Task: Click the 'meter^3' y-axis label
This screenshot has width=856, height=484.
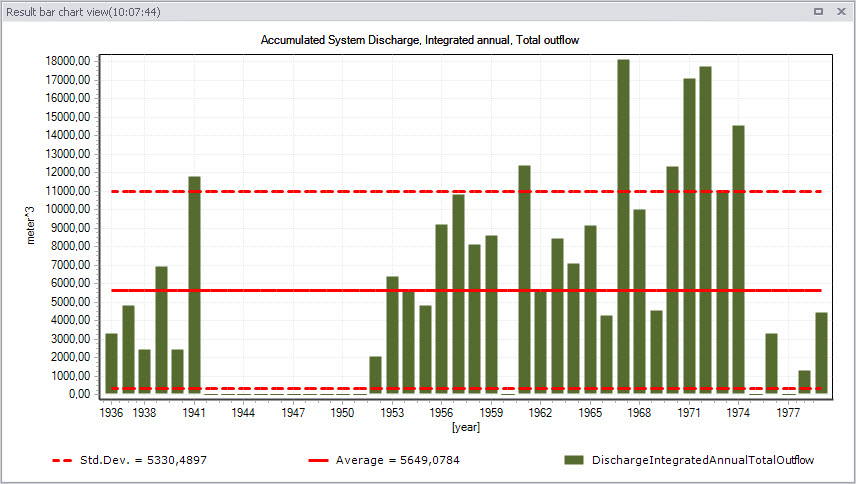Action: pos(31,225)
